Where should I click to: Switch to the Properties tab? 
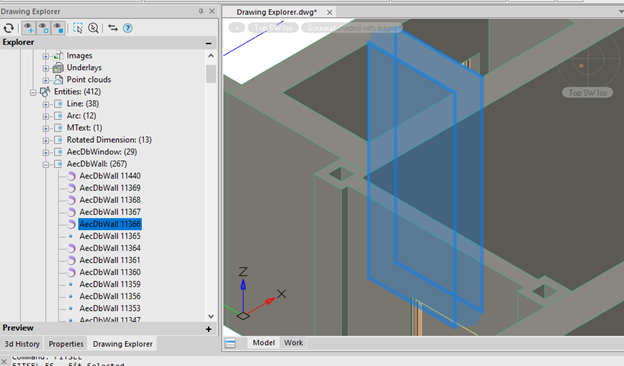[x=66, y=344]
